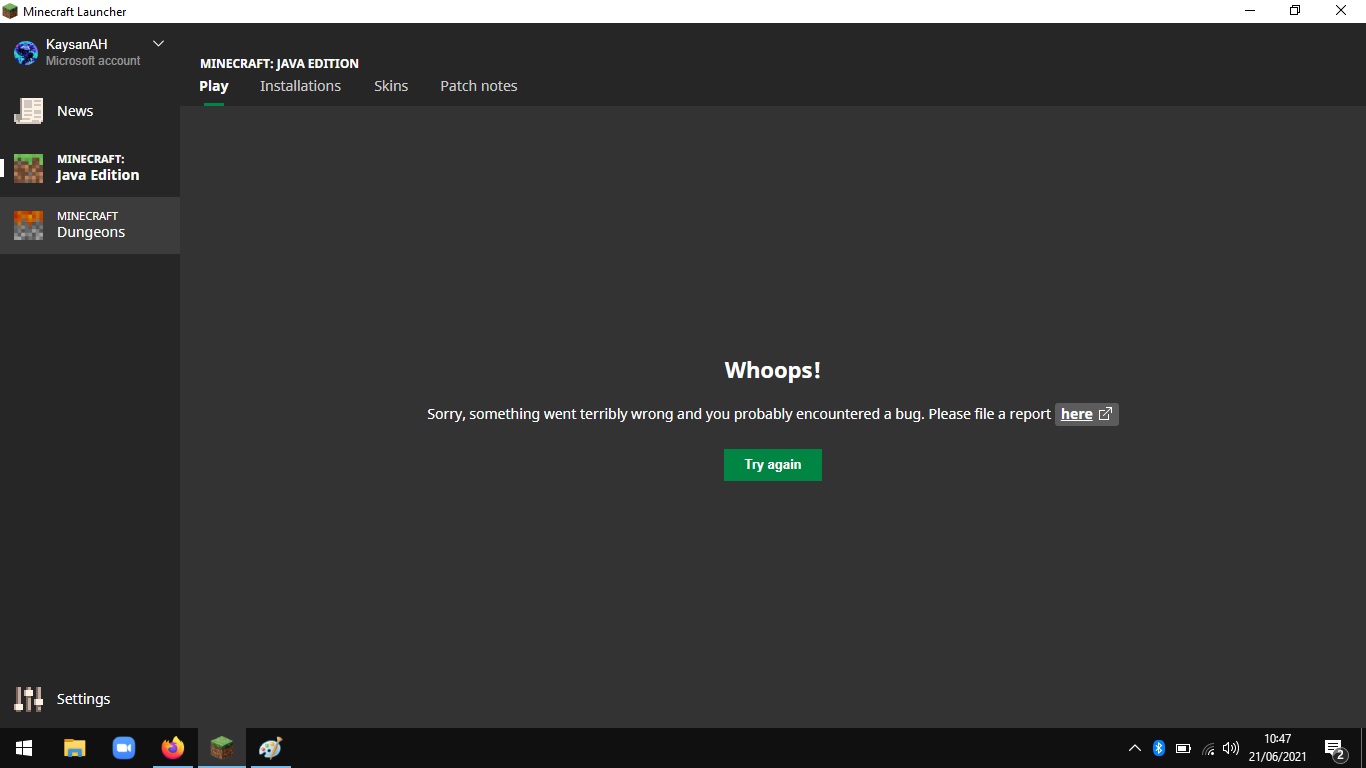Select the Java Edition grass block icon
This screenshot has width=1366, height=768.
pos(28,168)
